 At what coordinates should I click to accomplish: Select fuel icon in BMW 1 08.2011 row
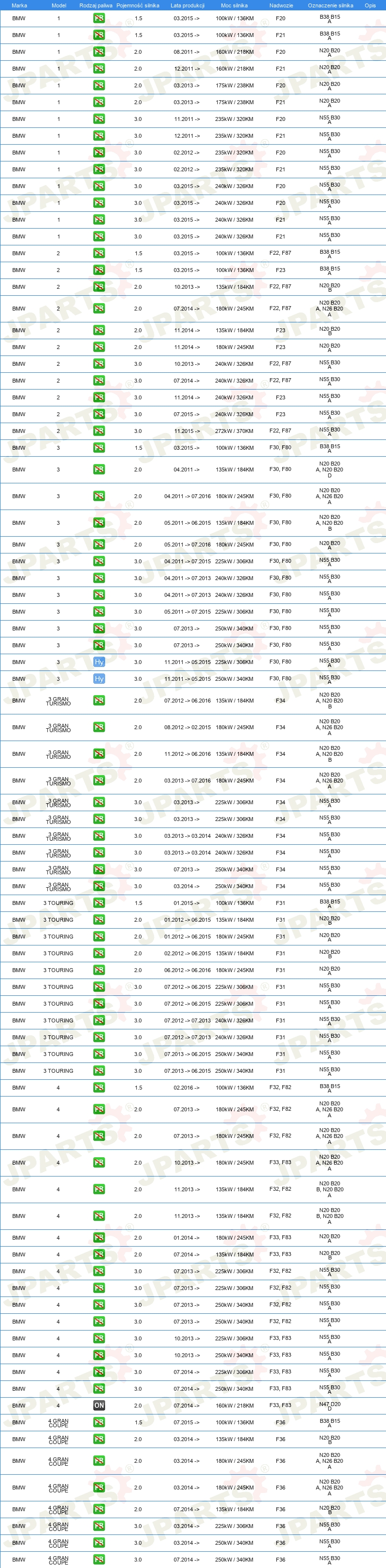click(99, 52)
